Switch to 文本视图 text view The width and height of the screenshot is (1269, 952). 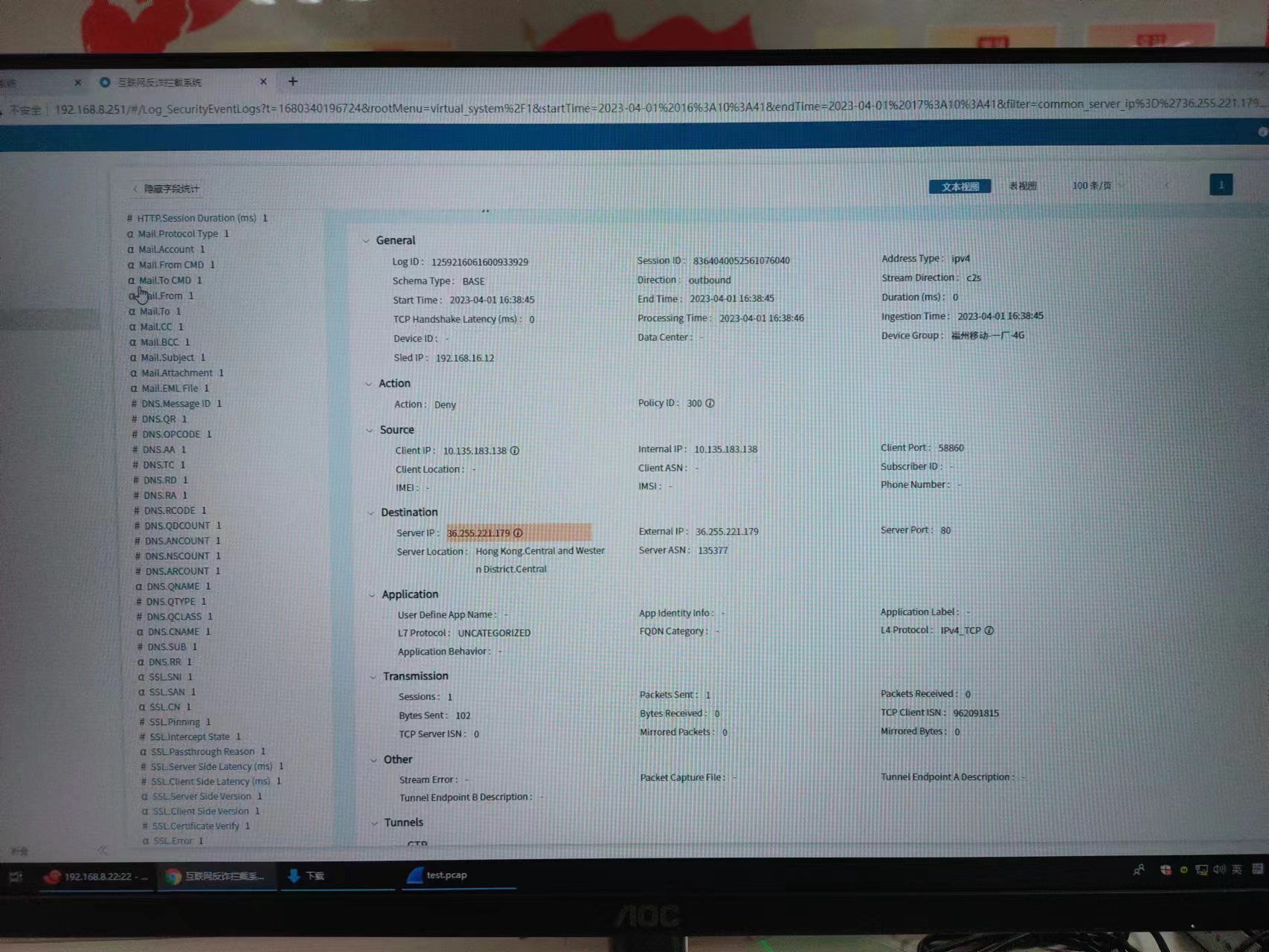pyautogui.click(x=960, y=187)
